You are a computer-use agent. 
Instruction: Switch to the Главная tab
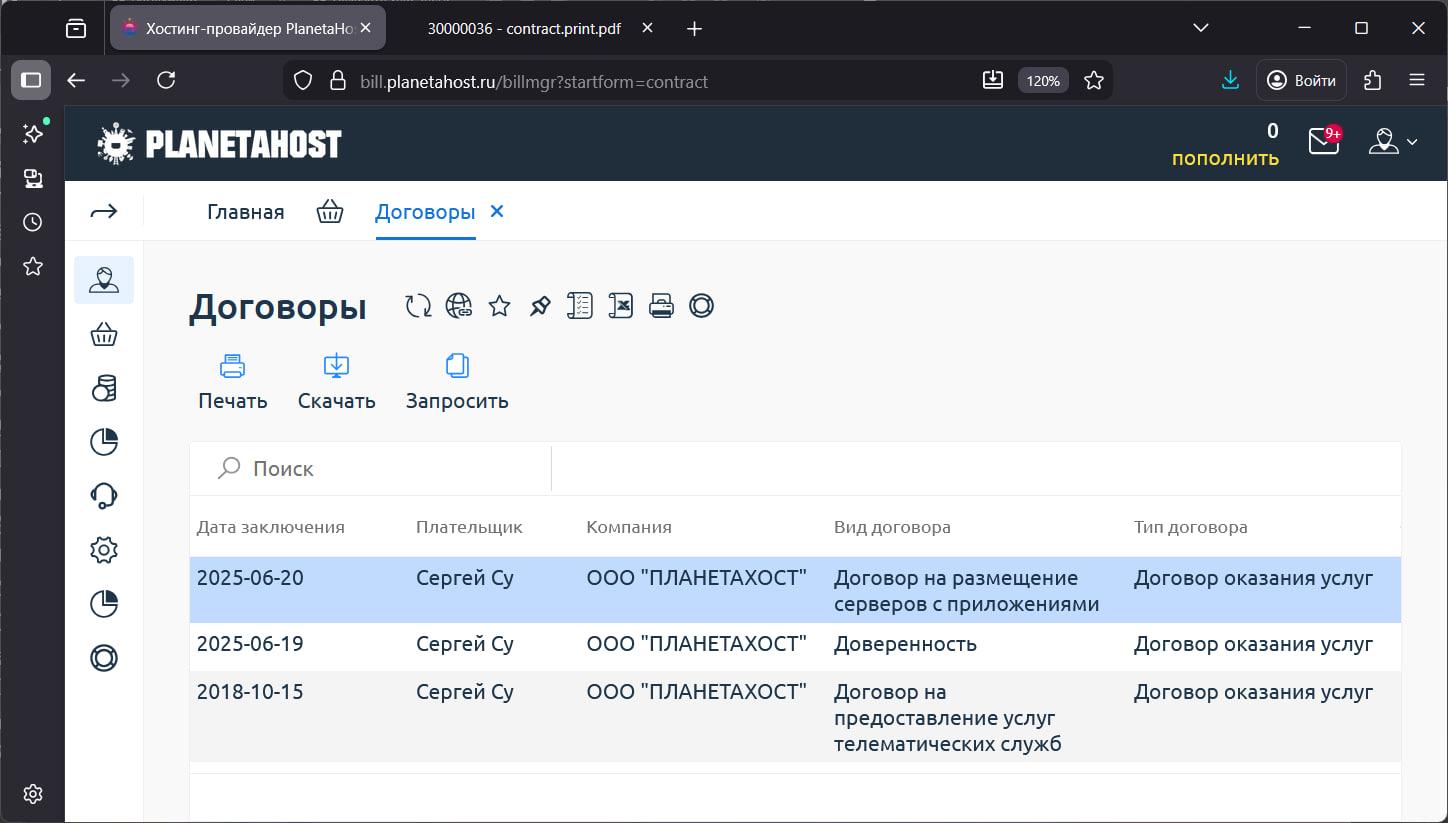tap(245, 211)
